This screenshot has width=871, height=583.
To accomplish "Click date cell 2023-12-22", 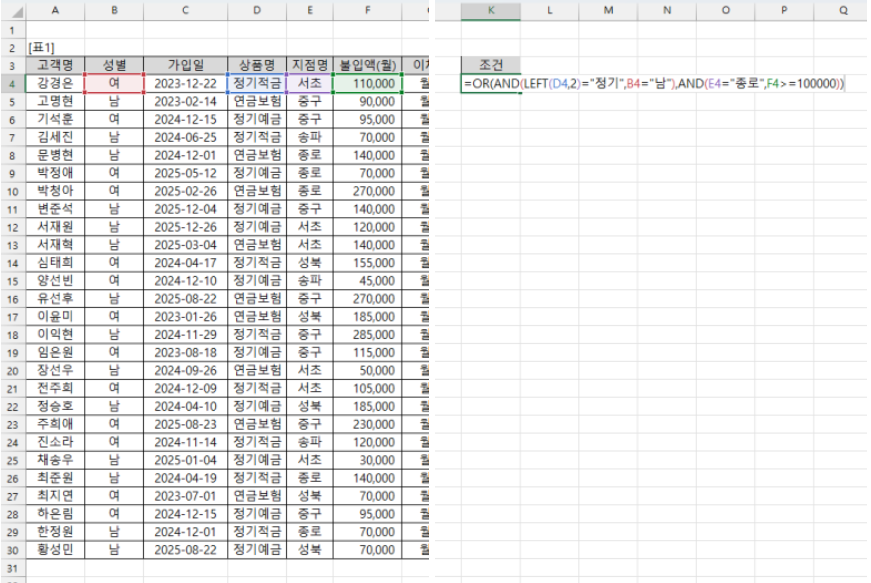I will point(185,84).
